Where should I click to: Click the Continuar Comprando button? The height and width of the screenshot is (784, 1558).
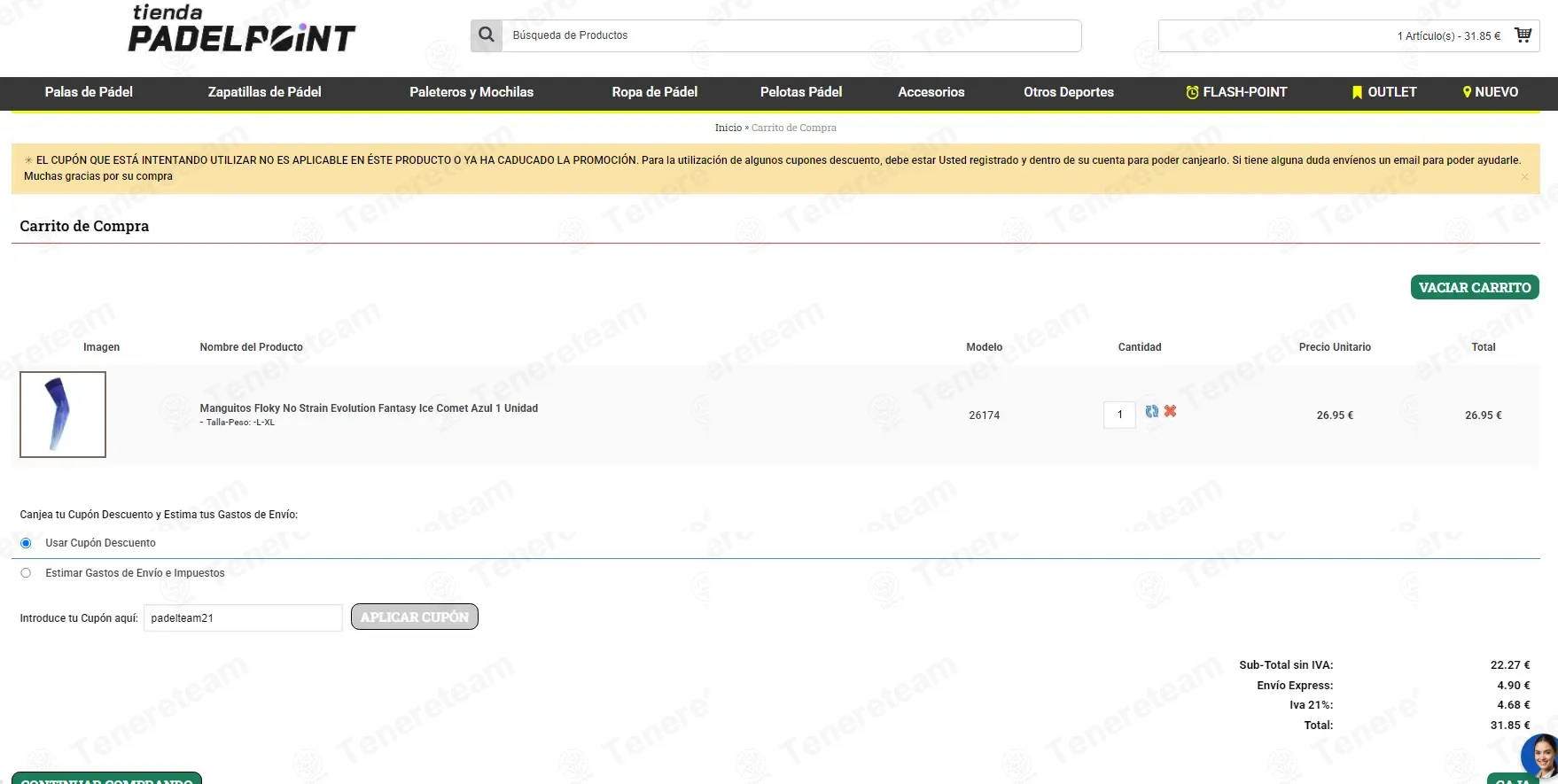[106, 778]
